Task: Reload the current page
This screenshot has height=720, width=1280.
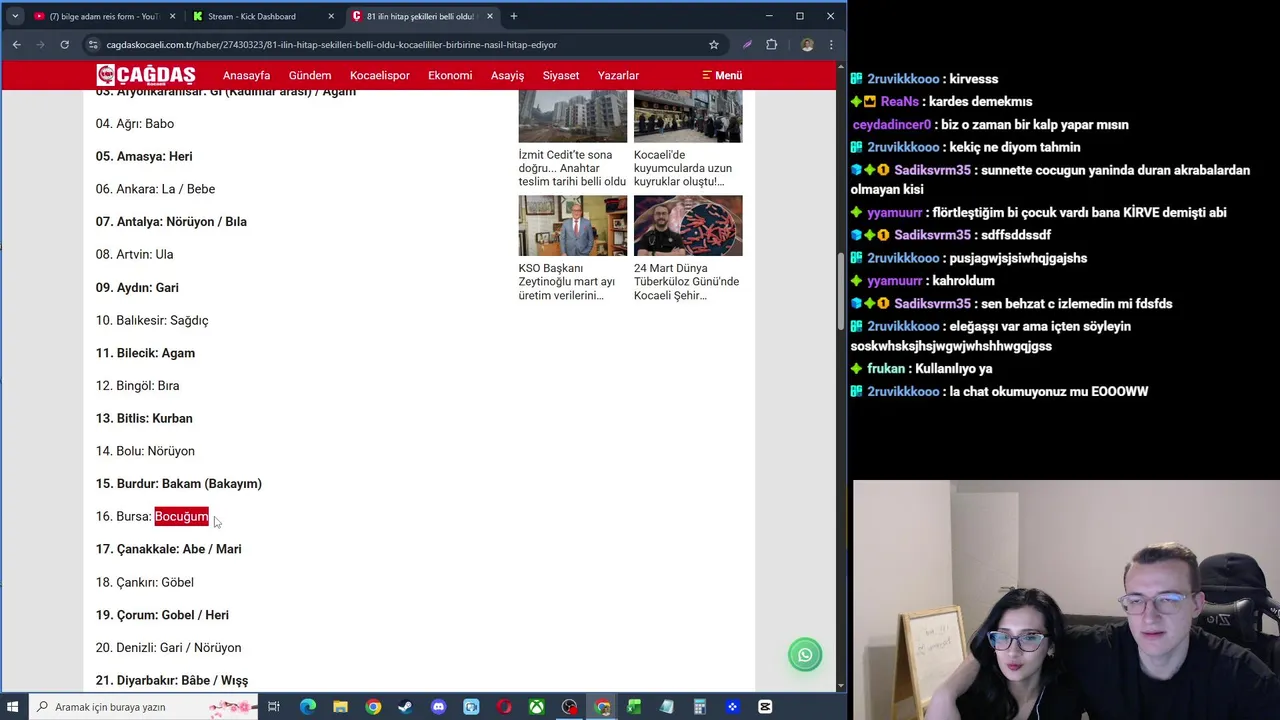Action: pos(64,44)
